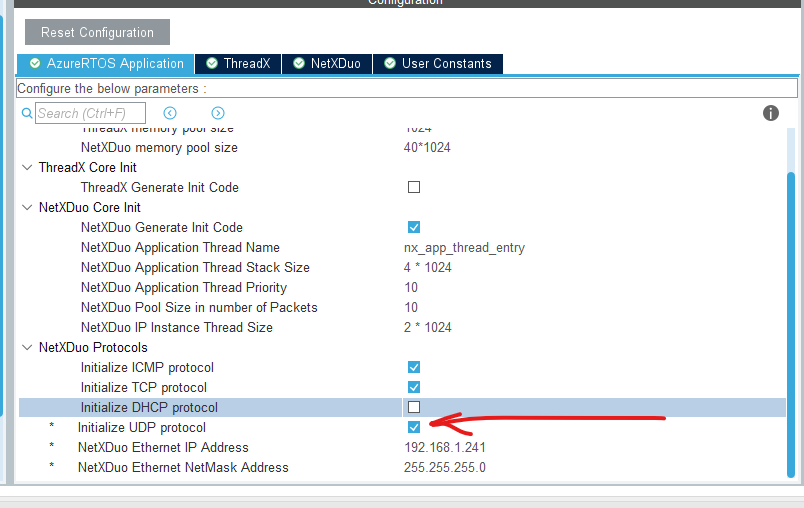Edit NetMask Address 255.255.255.0
This screenshot has height=508, width=804.
click(x=445, y=468)
